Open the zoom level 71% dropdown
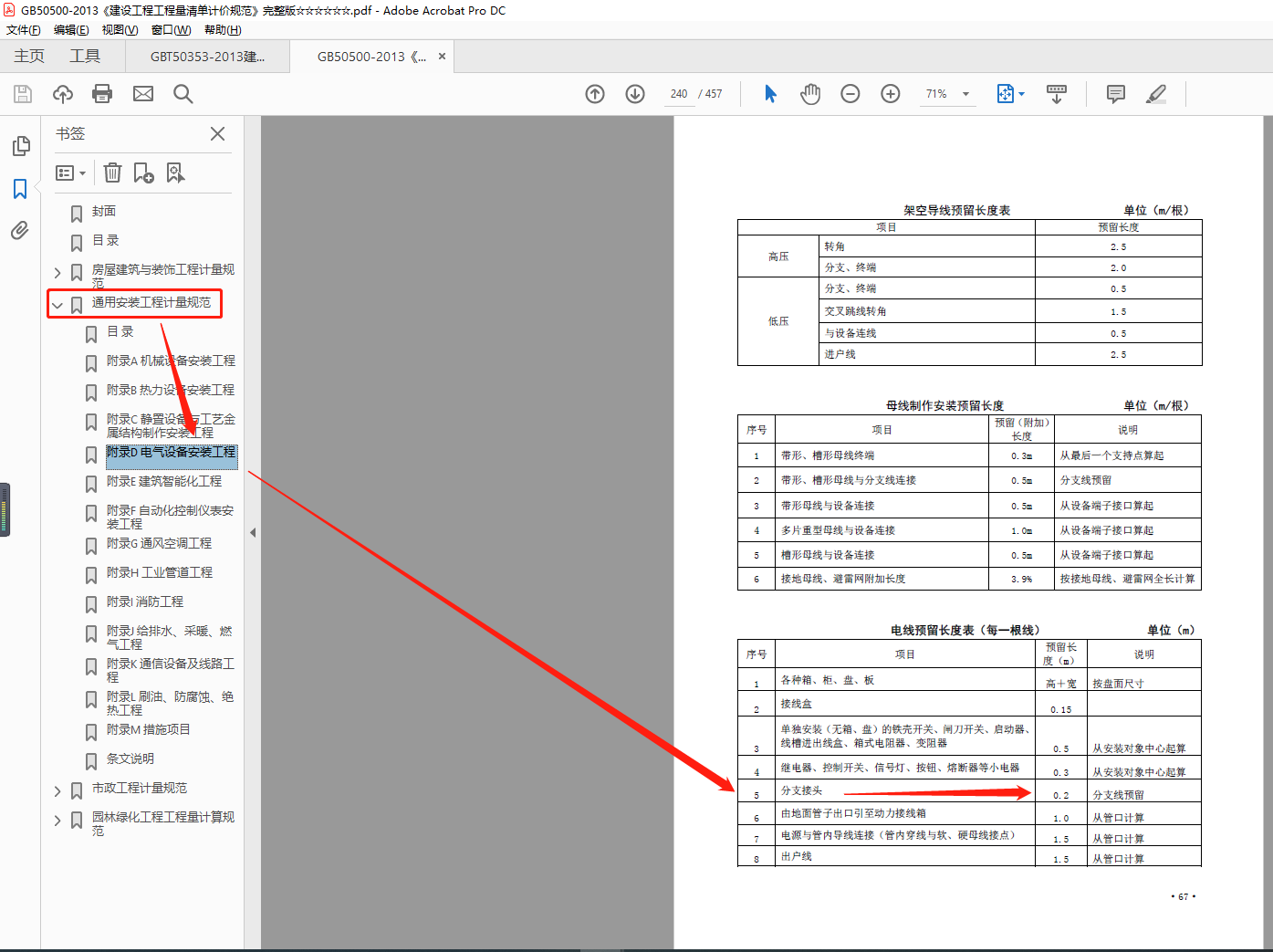Image resolution: width=1273 pixels, height=952 pixels. [965, 94]
